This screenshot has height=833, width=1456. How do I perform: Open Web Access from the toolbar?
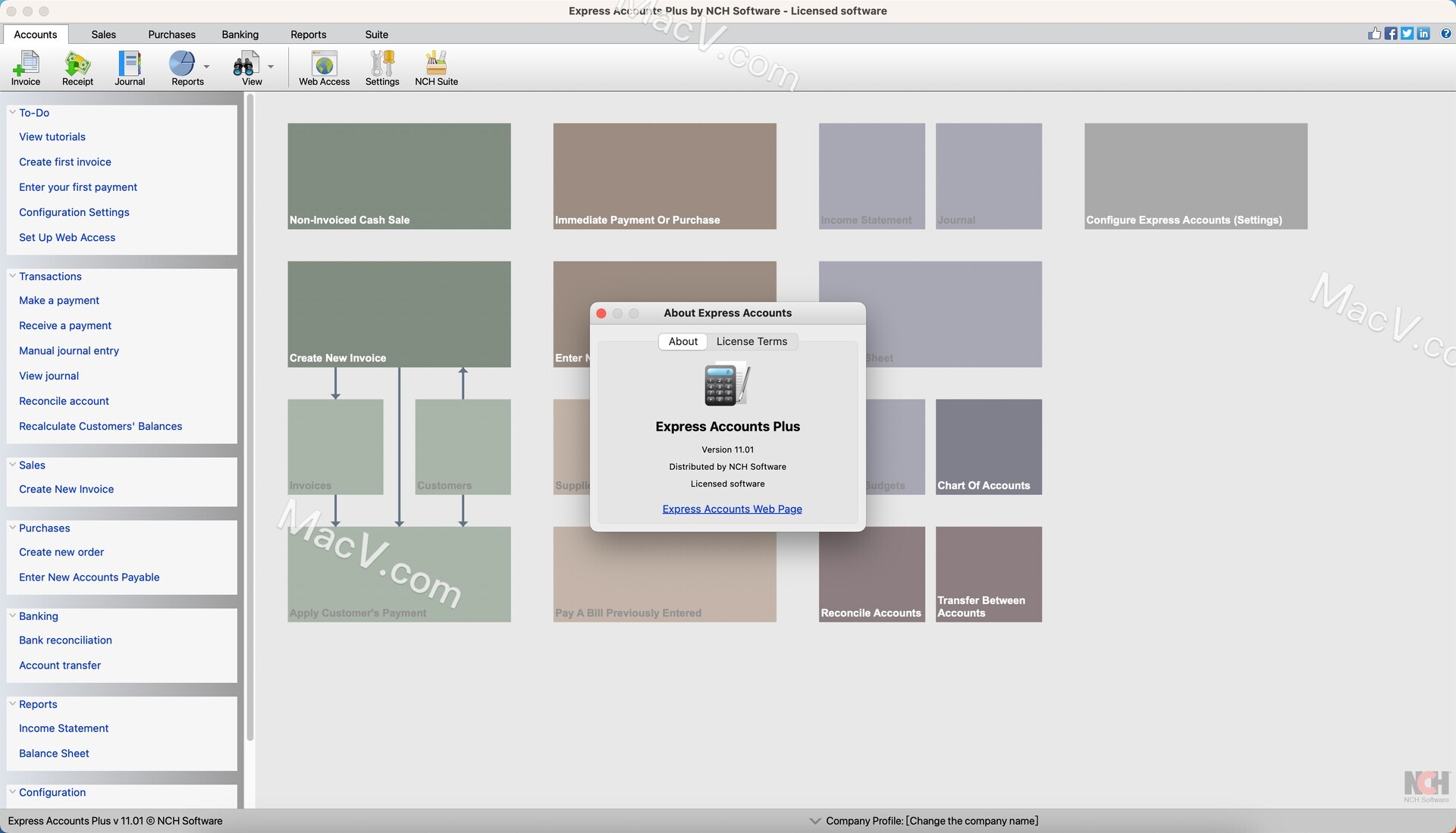[324, 68]
